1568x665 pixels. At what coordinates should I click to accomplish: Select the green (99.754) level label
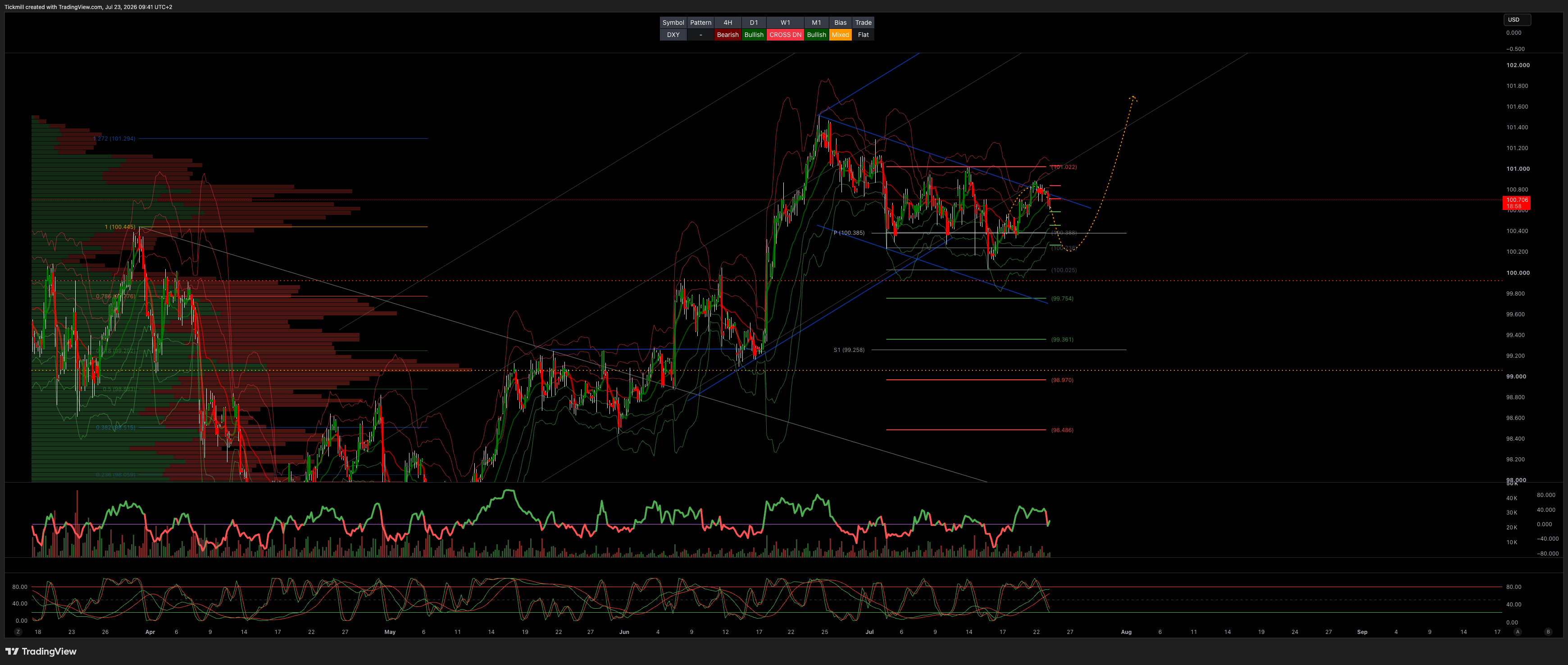[x=1062, y=298]
